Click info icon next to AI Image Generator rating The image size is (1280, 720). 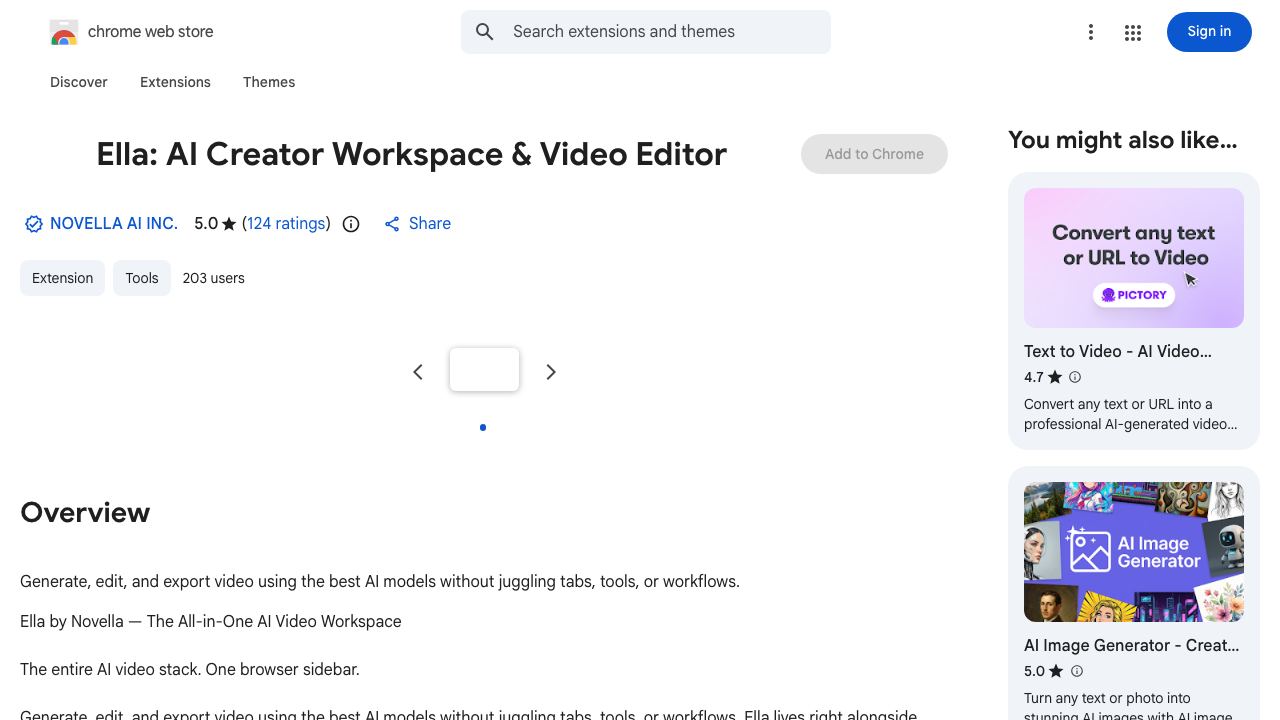[1077, 671]
